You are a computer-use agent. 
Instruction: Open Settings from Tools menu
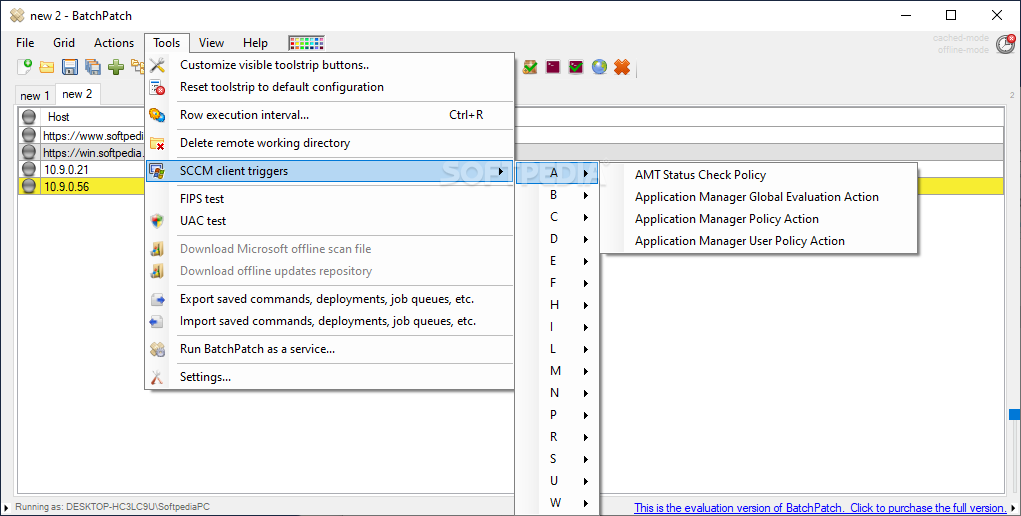329,377
